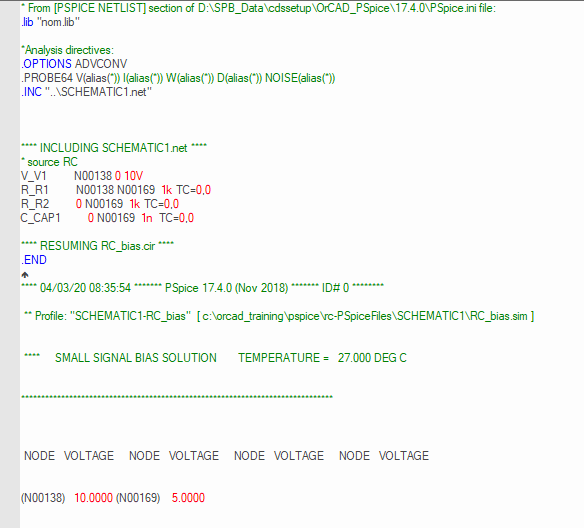The width and height of the screenshot is (584, 528).
Task: Click the .PROBE64 directive line
Action: tap(178, 78)
